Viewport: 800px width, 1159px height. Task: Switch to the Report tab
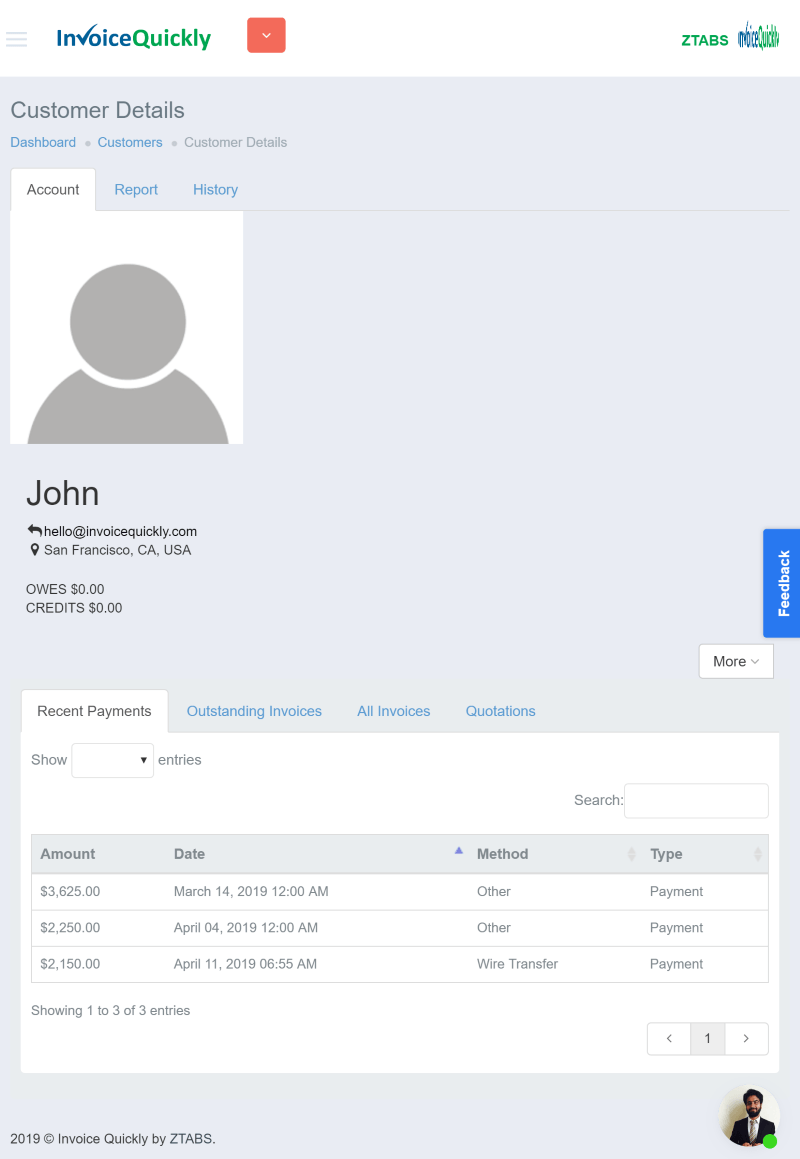click(x=136, y=190)
